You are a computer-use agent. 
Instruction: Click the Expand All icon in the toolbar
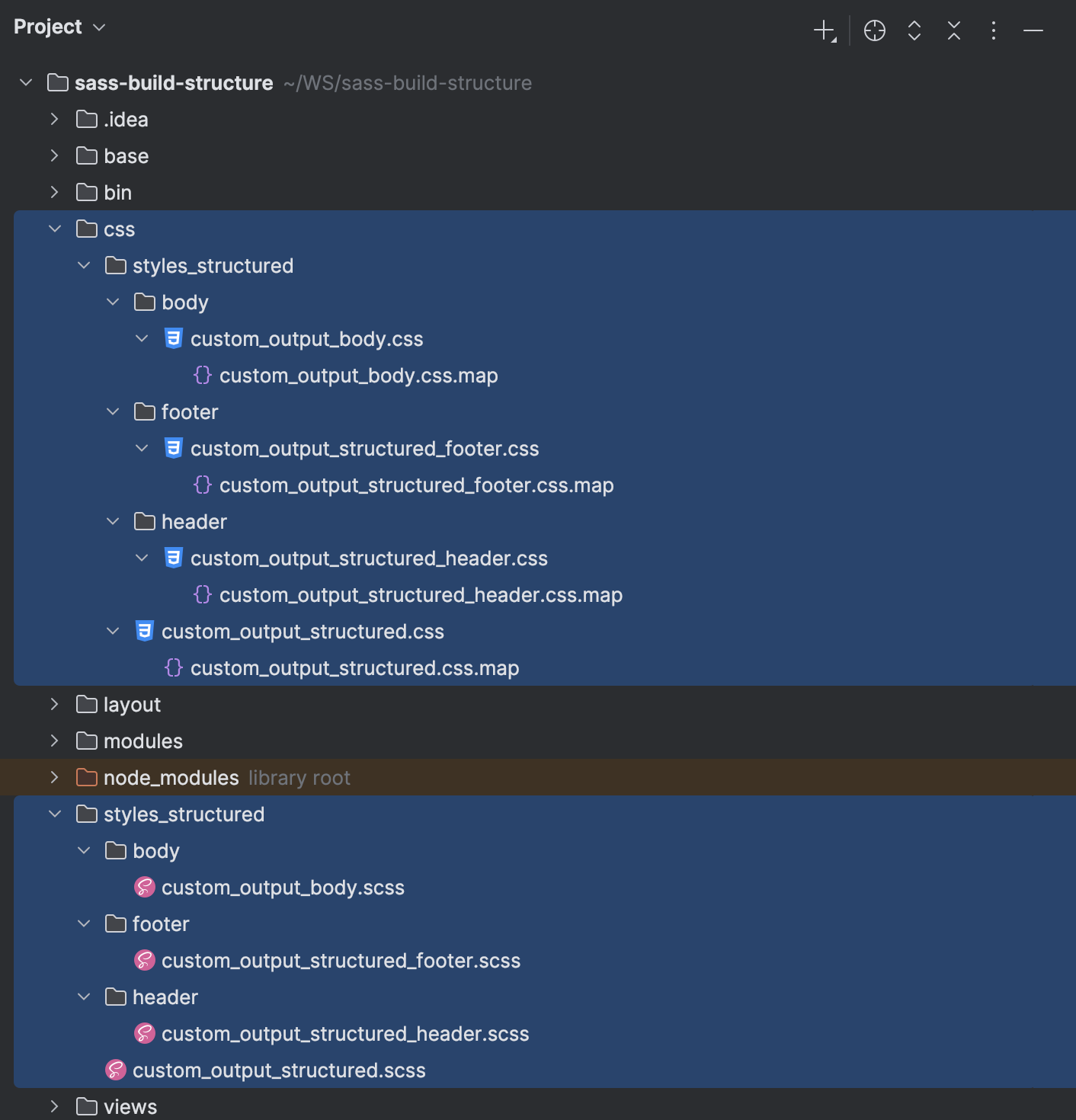coord(914,30)
